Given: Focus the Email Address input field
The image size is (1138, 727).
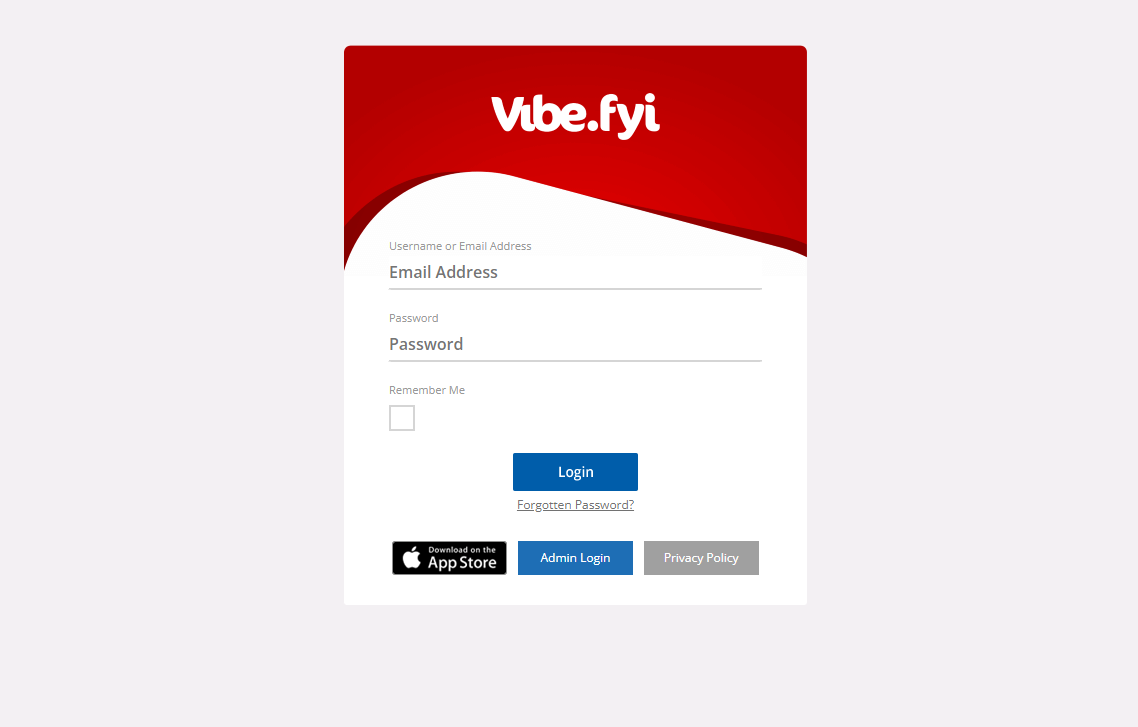Looking at the screenshot, I should [x=575, y=272].
